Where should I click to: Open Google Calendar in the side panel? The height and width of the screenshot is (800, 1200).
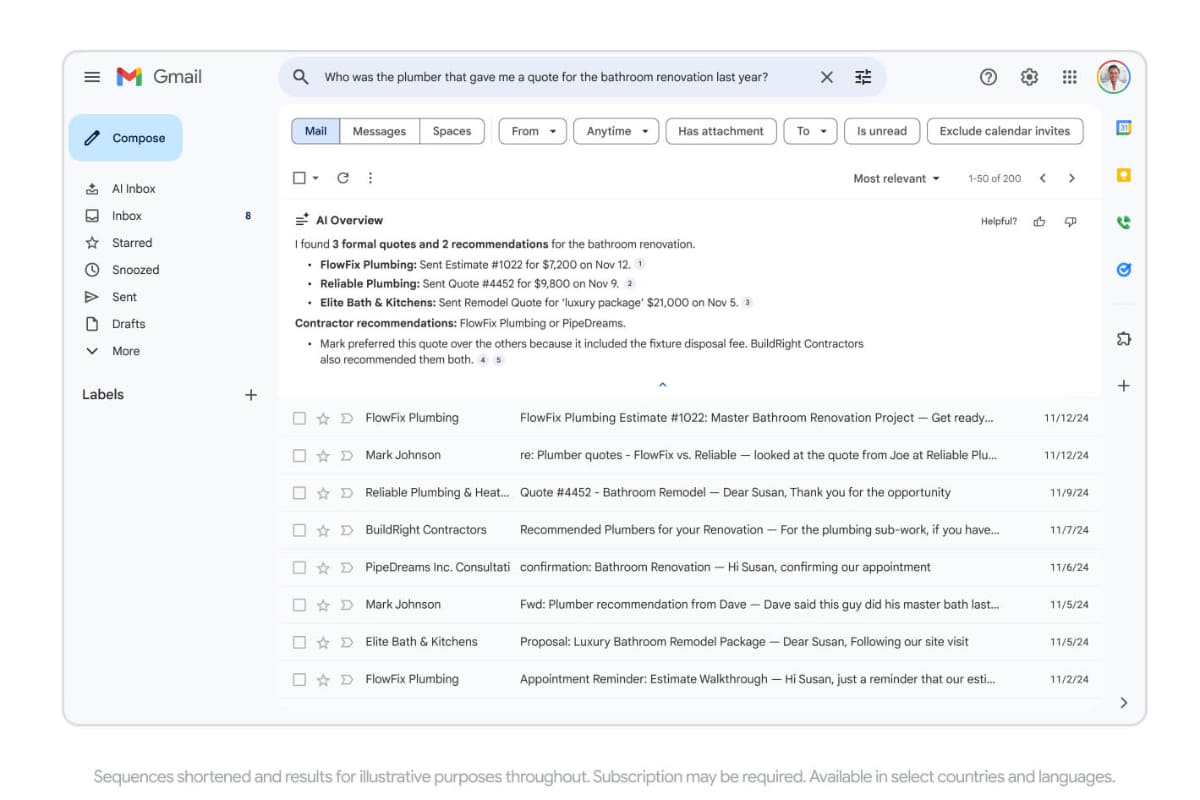[x=1123, y=129]
